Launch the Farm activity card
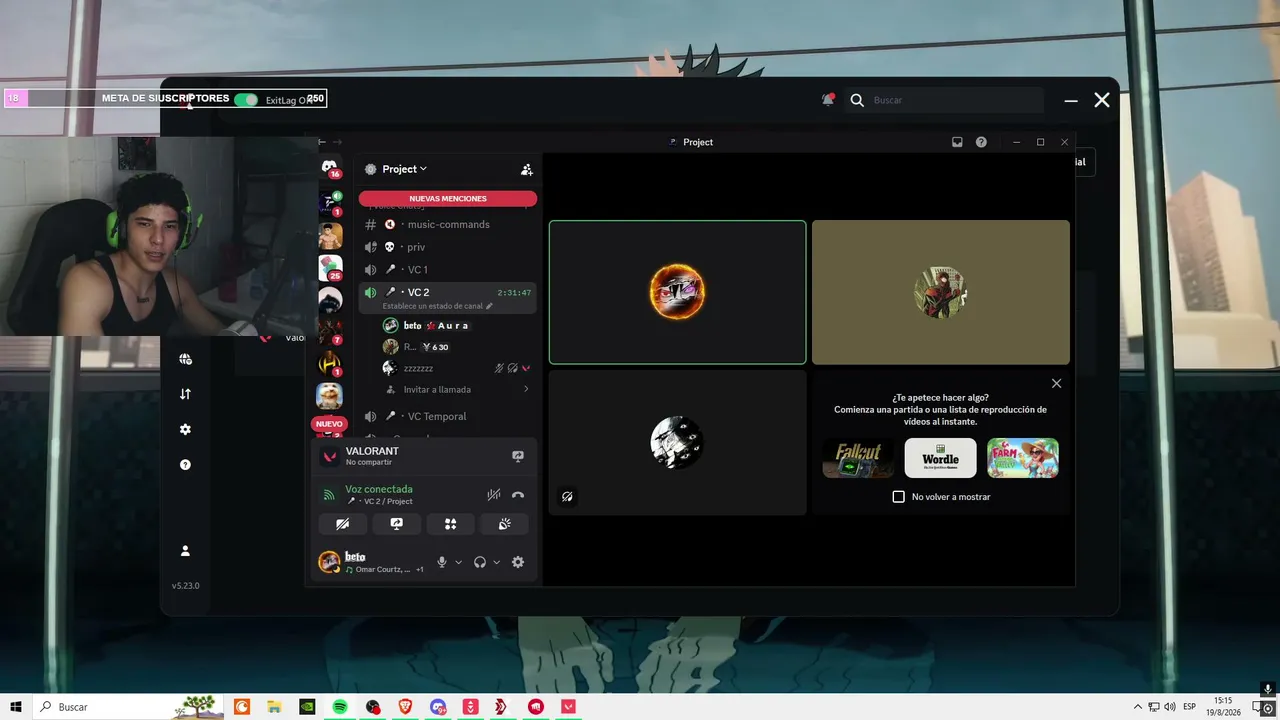Image resolution: width=1280 pixels, height=720 pixels. click(x=1023, y=458)
